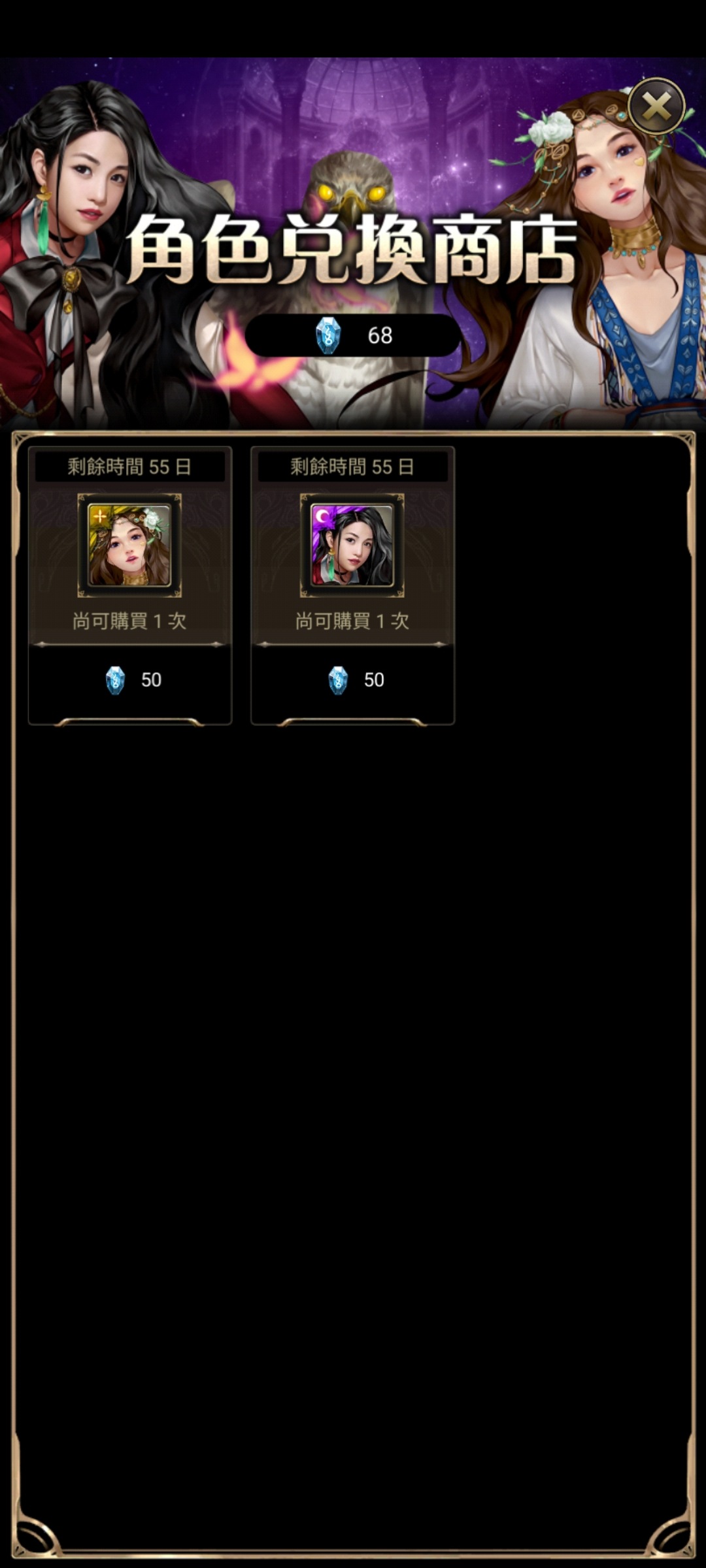Tap second card's '尚可購買 1 次' text

pos(352,621)
